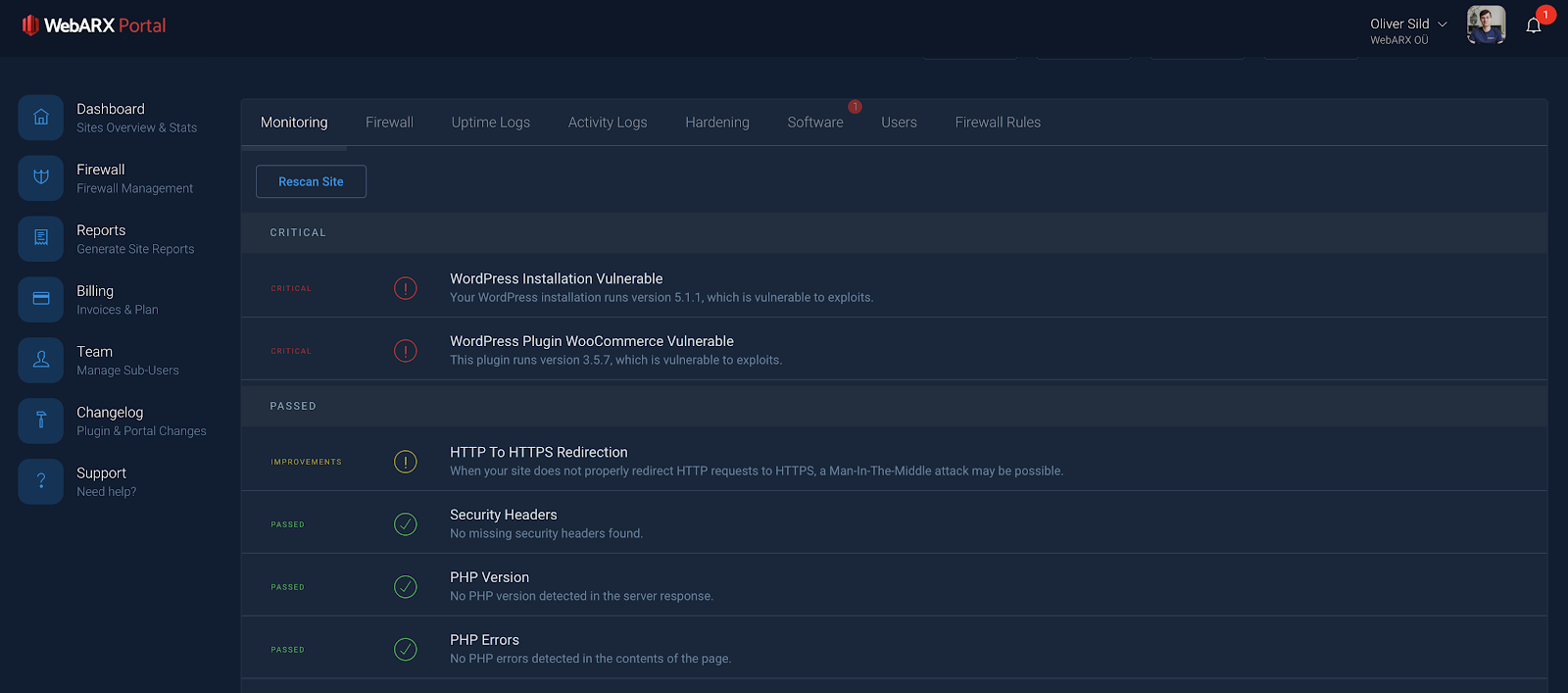Open Reports in the sidebar
1568x693 pixels.
tap(135, 239)
